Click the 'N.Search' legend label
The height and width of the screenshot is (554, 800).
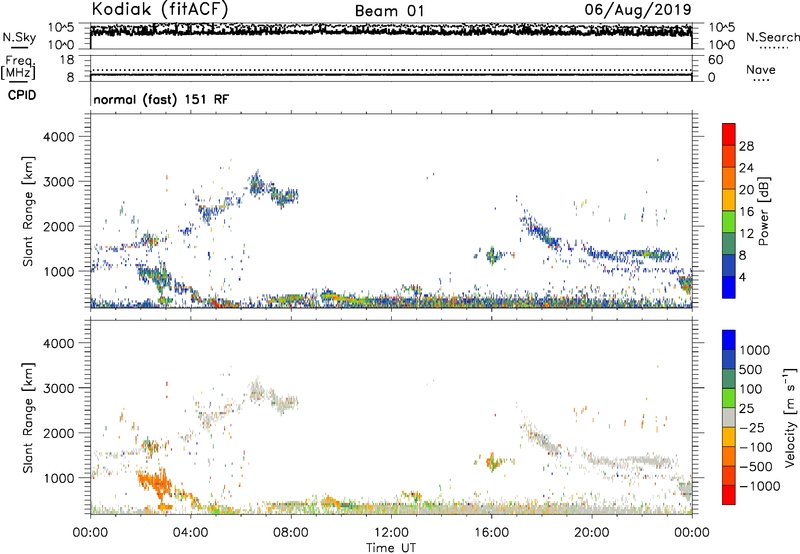click(x=772, y=37)
